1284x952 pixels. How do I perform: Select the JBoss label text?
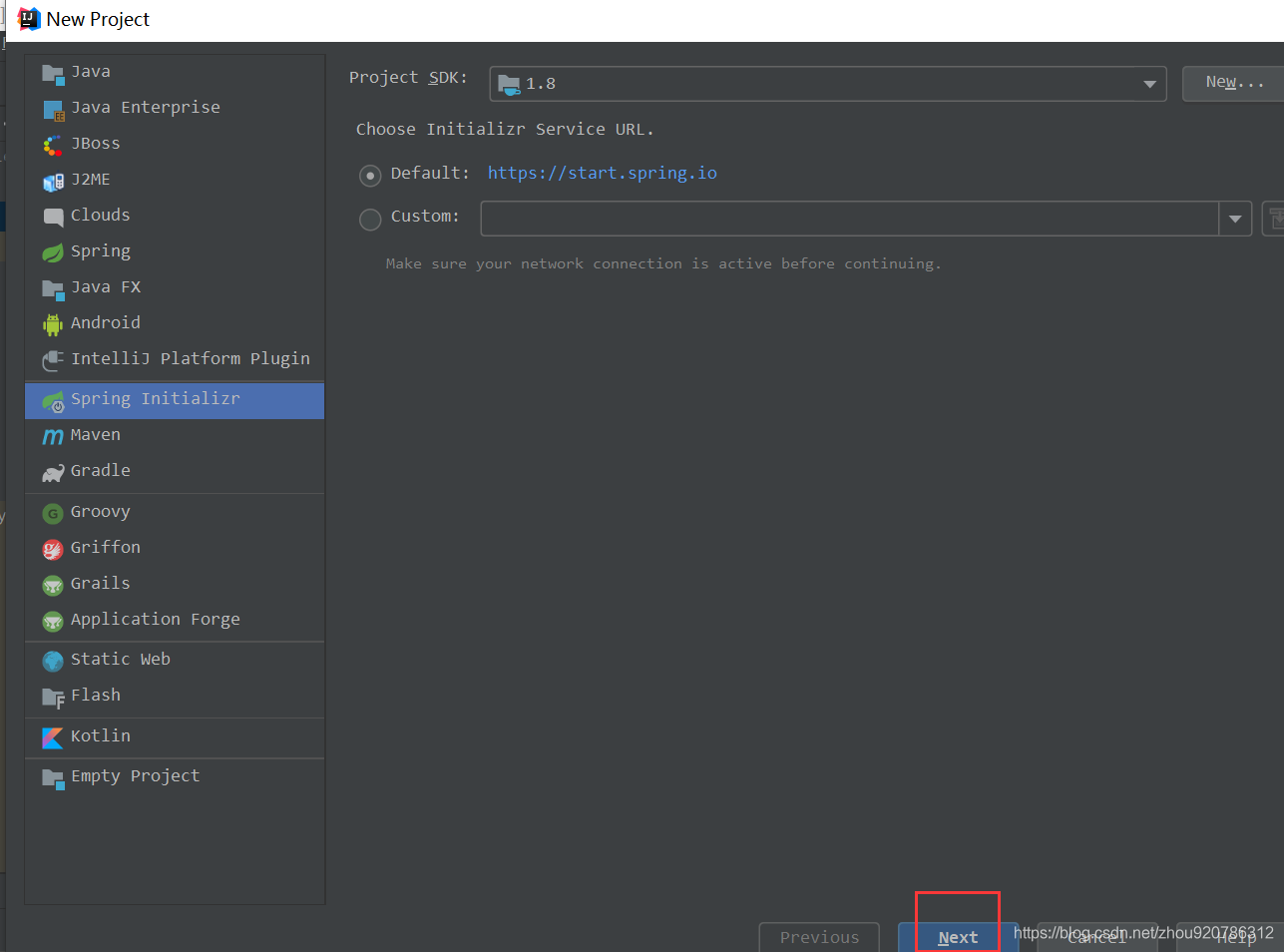tap(96, 143)
